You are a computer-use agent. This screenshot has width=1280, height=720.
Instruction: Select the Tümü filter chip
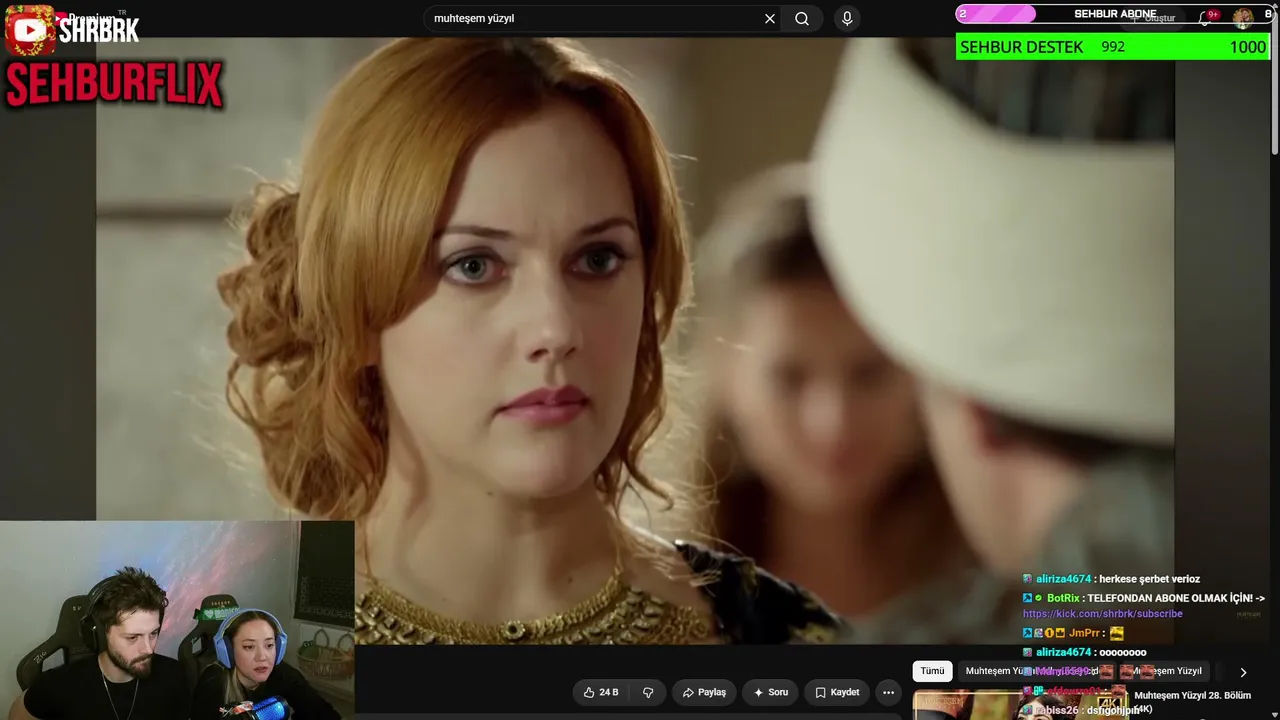[x=932, y=671]
